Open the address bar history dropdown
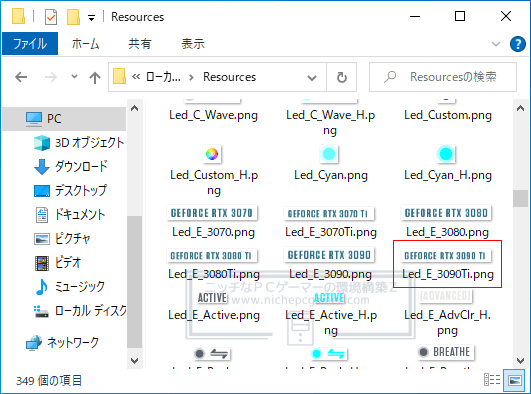 point(312,78)
